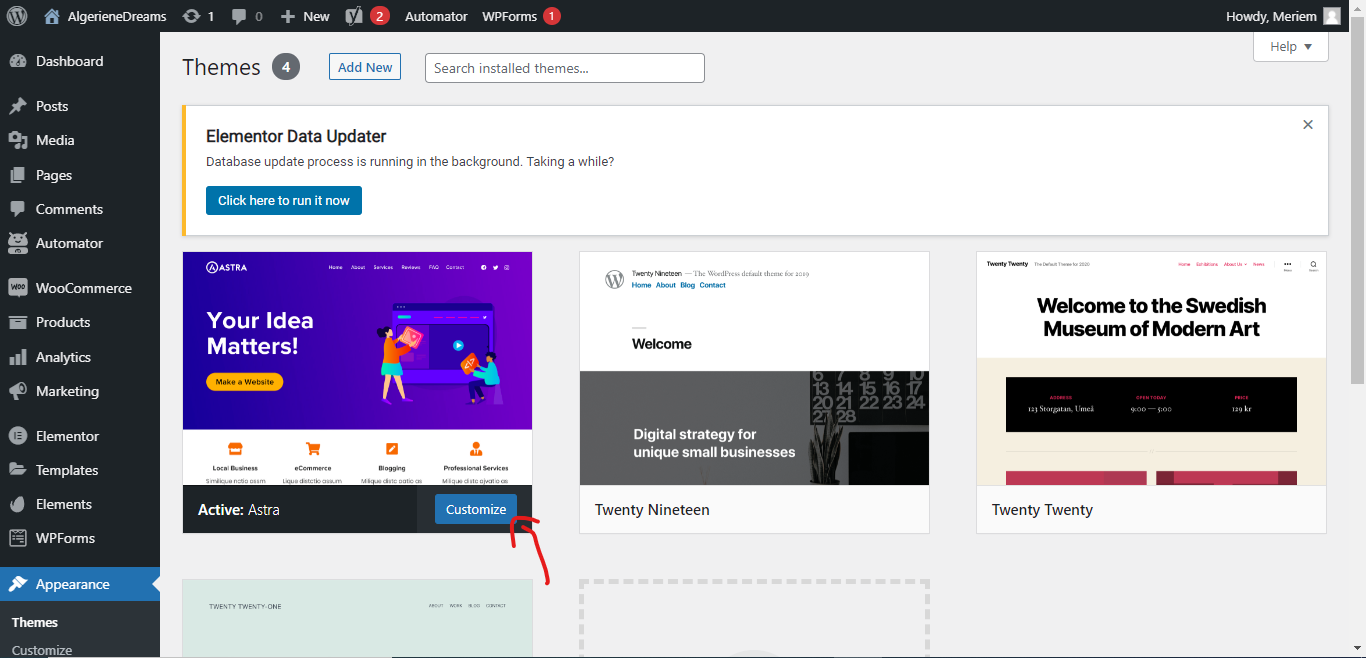Click the WPForms table icon
This screenshot has width=1366, height=658.
click(17, 538)
